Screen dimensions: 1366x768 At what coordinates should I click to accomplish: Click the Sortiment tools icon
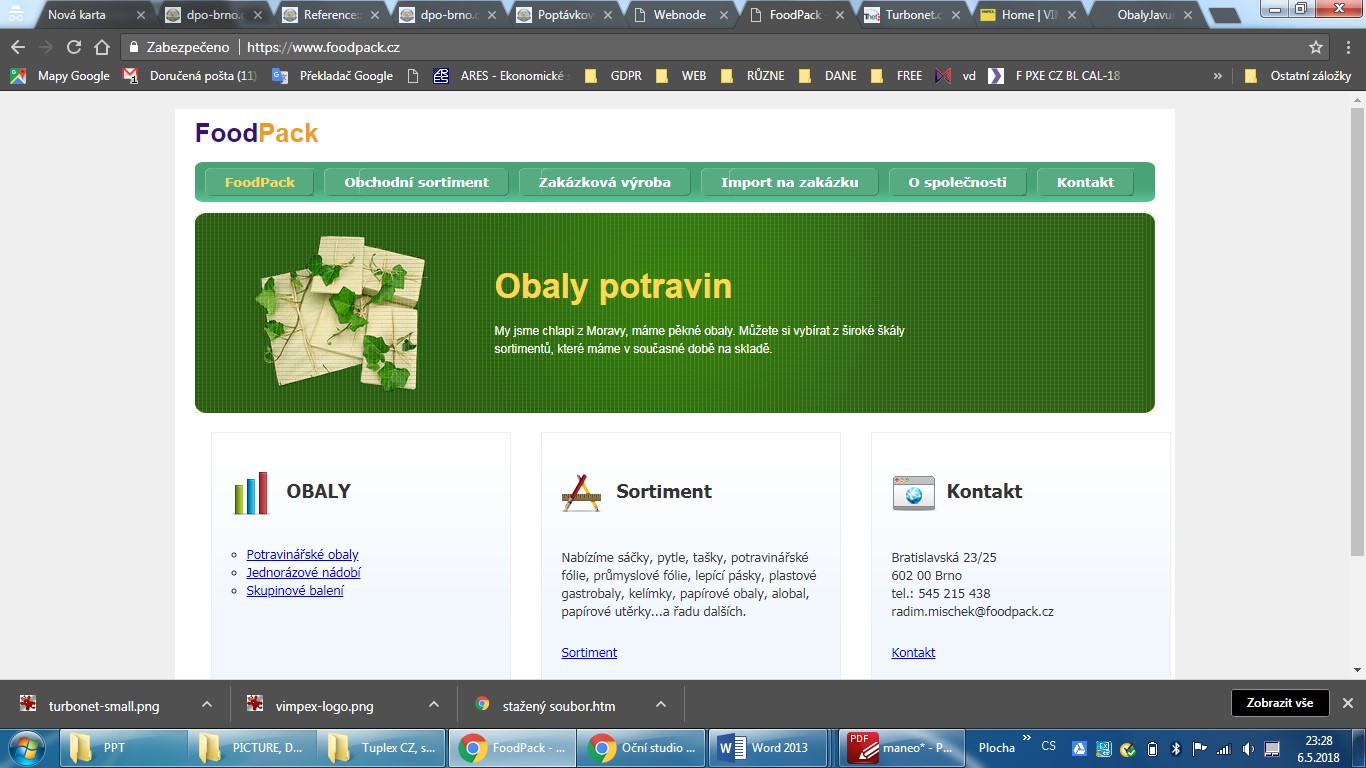coord(581,492)
